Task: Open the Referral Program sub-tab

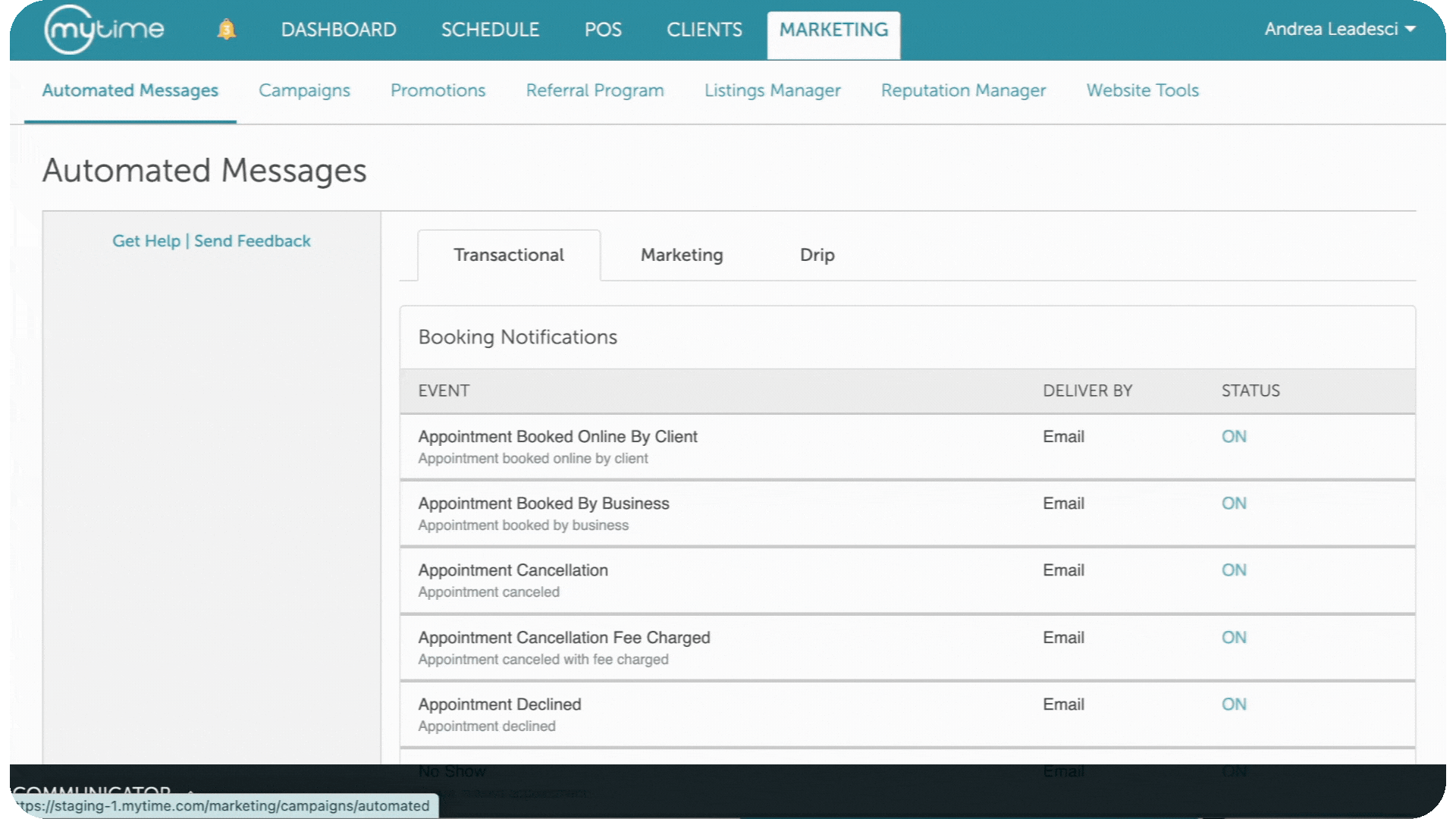Action: 595,90
